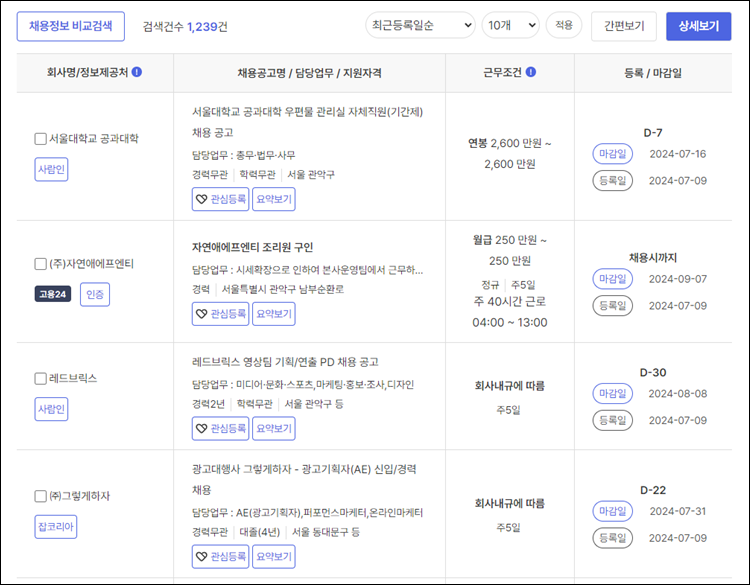The height and width of the screenshot is (585, 750).
Task: Tick the (주)자연애에프엔티 checkbox
Action: coord(41,264)
